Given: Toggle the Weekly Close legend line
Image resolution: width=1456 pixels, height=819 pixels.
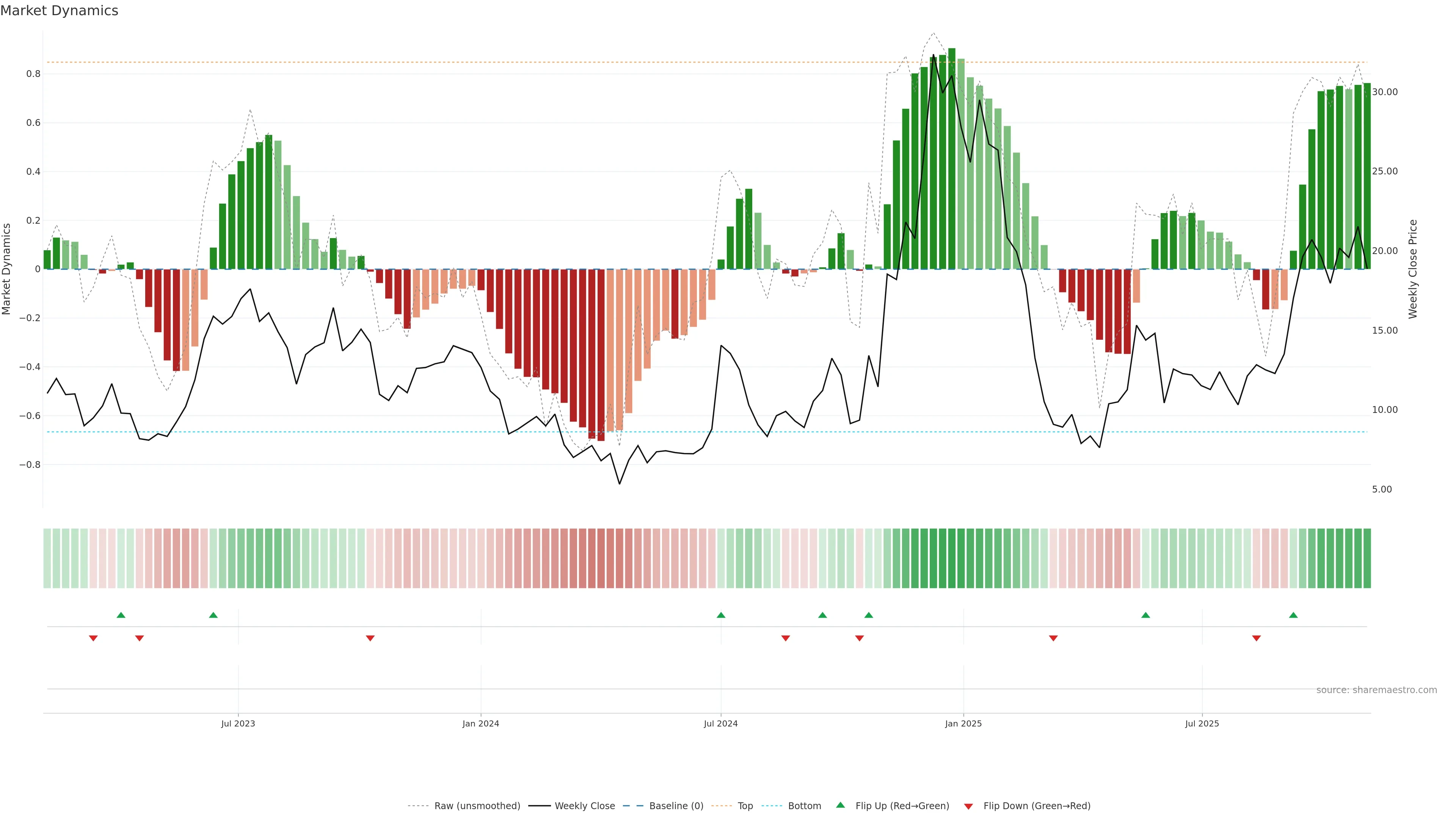Looking at the screenshot, I should pos(584,805).
